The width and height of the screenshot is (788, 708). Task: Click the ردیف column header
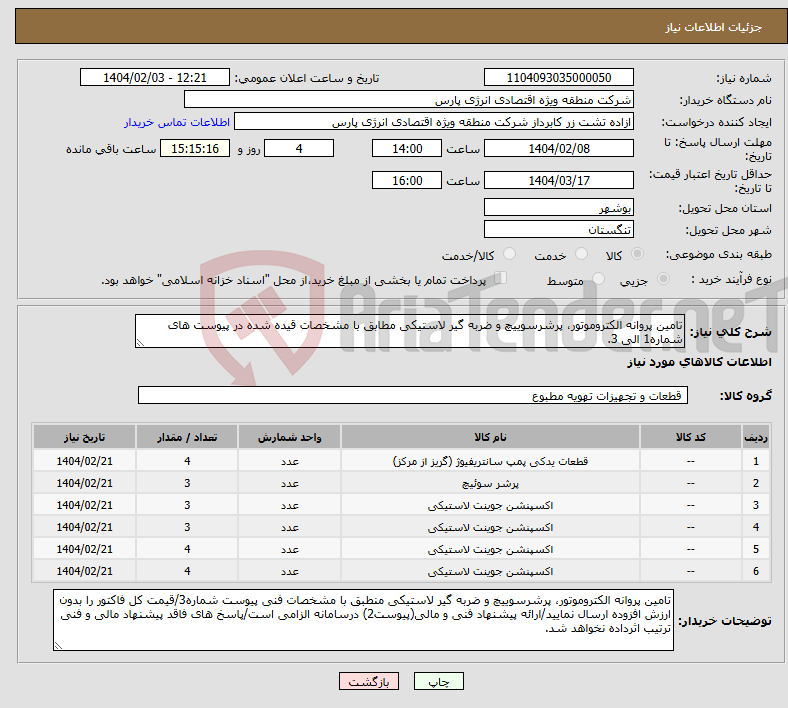click(x=755, y=437)
